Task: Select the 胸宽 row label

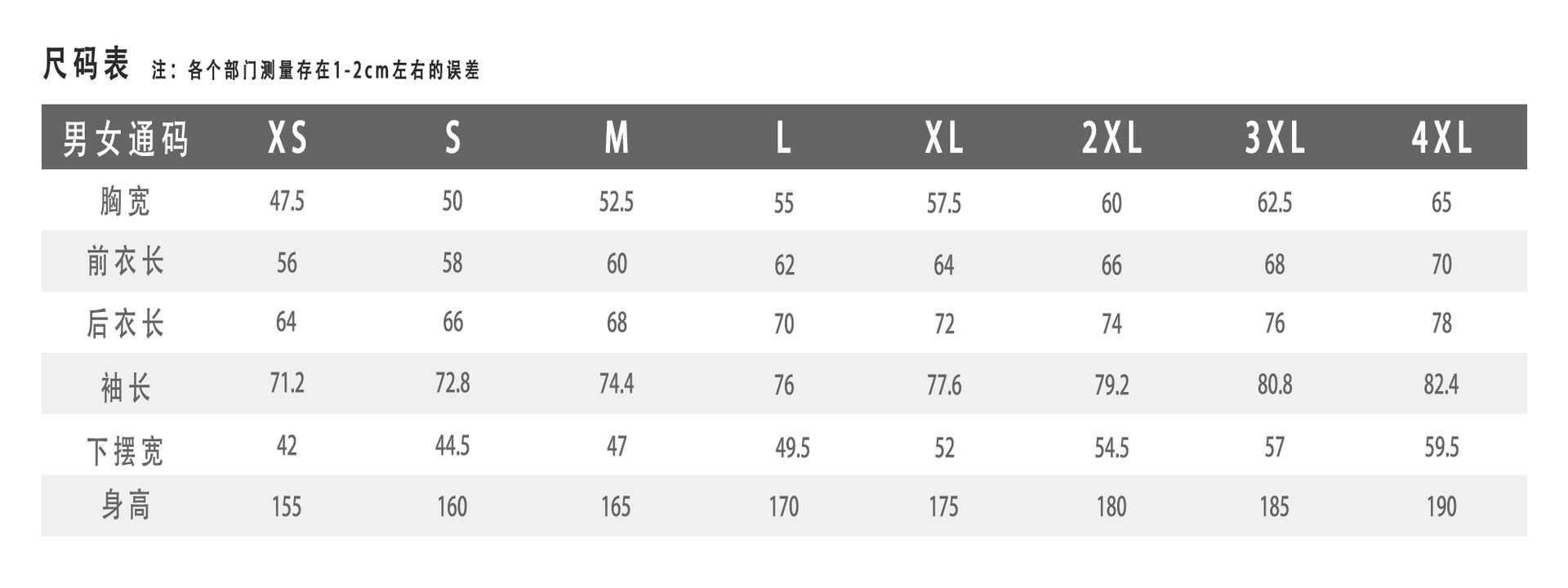Action: [x=126, y=201]
